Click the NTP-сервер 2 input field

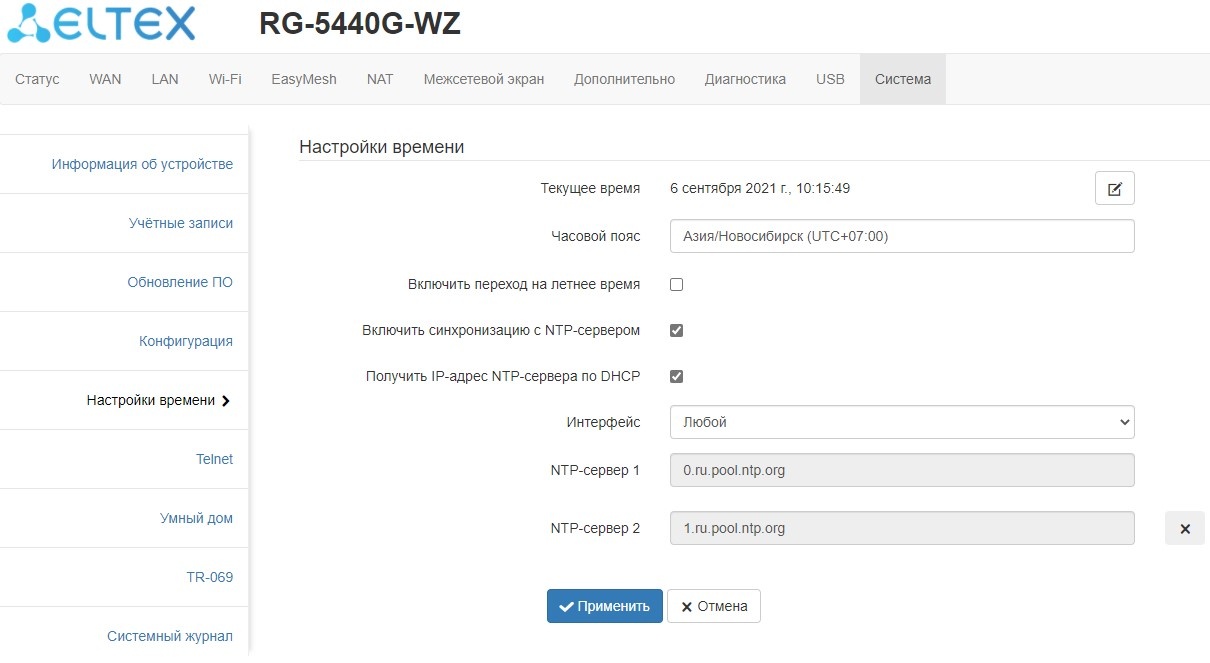(901, 528)
